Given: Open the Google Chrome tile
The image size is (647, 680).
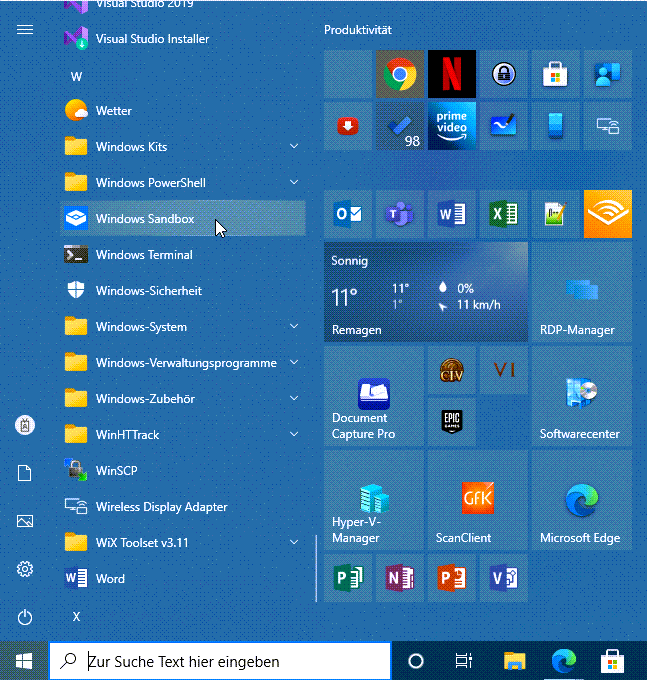Looking at the screenshot, I should click(x=400, y=74).
